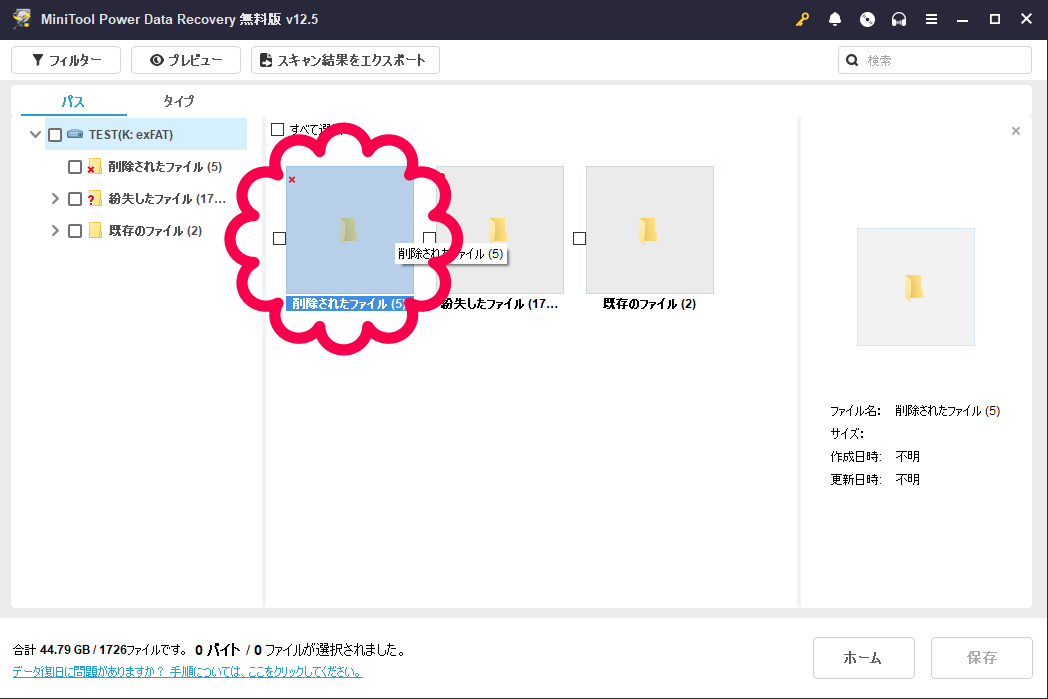Click the 作成日時 不明 row

(x=875, y=456)
